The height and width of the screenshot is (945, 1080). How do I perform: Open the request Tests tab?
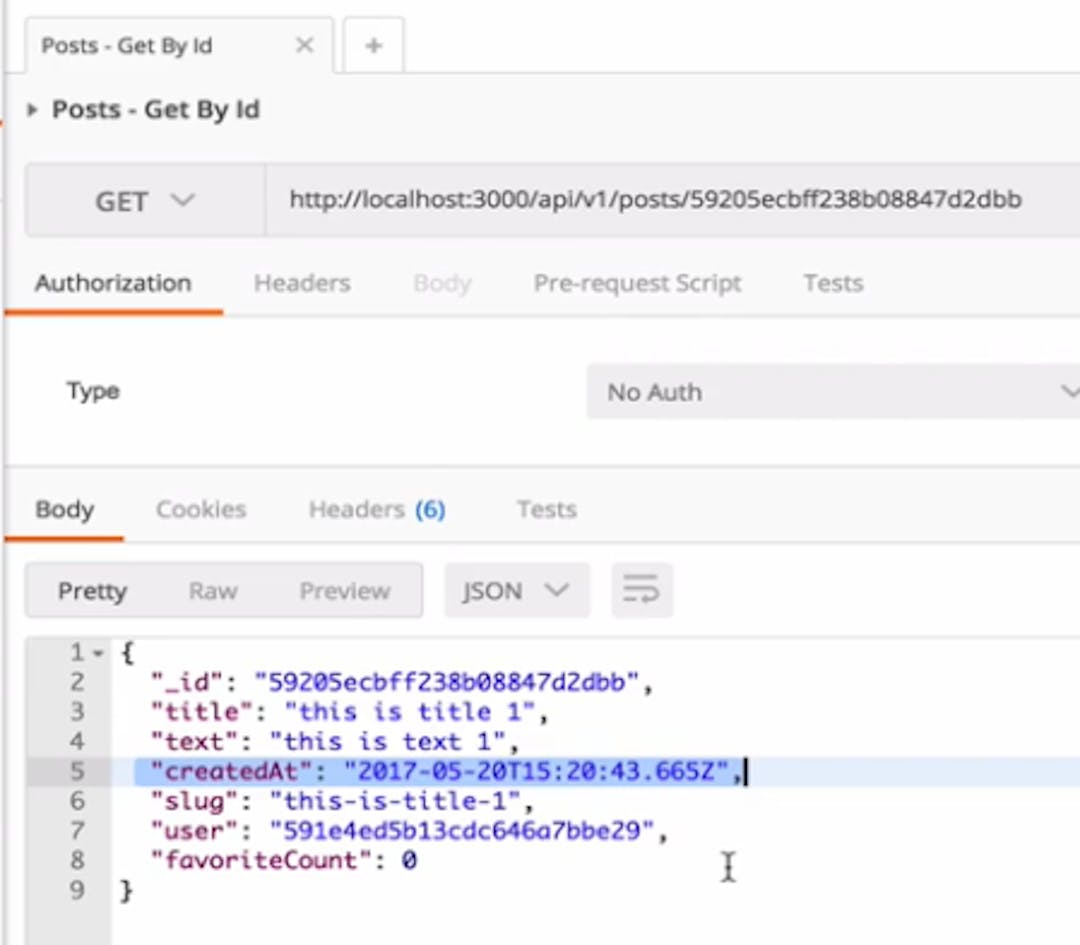[x=832, y=283]
